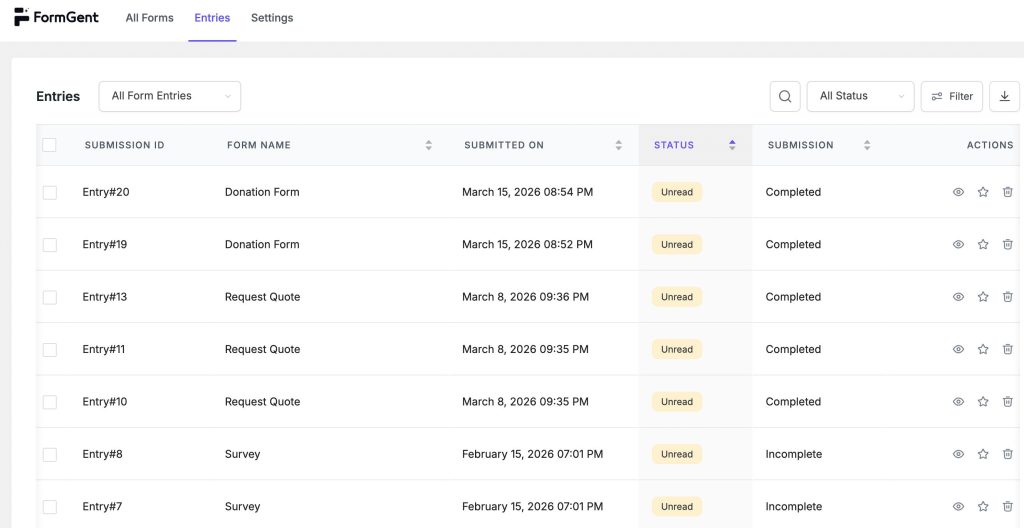The image size is (1024, 528).
Task: Click the download export icon
Action: (1004, 96)
